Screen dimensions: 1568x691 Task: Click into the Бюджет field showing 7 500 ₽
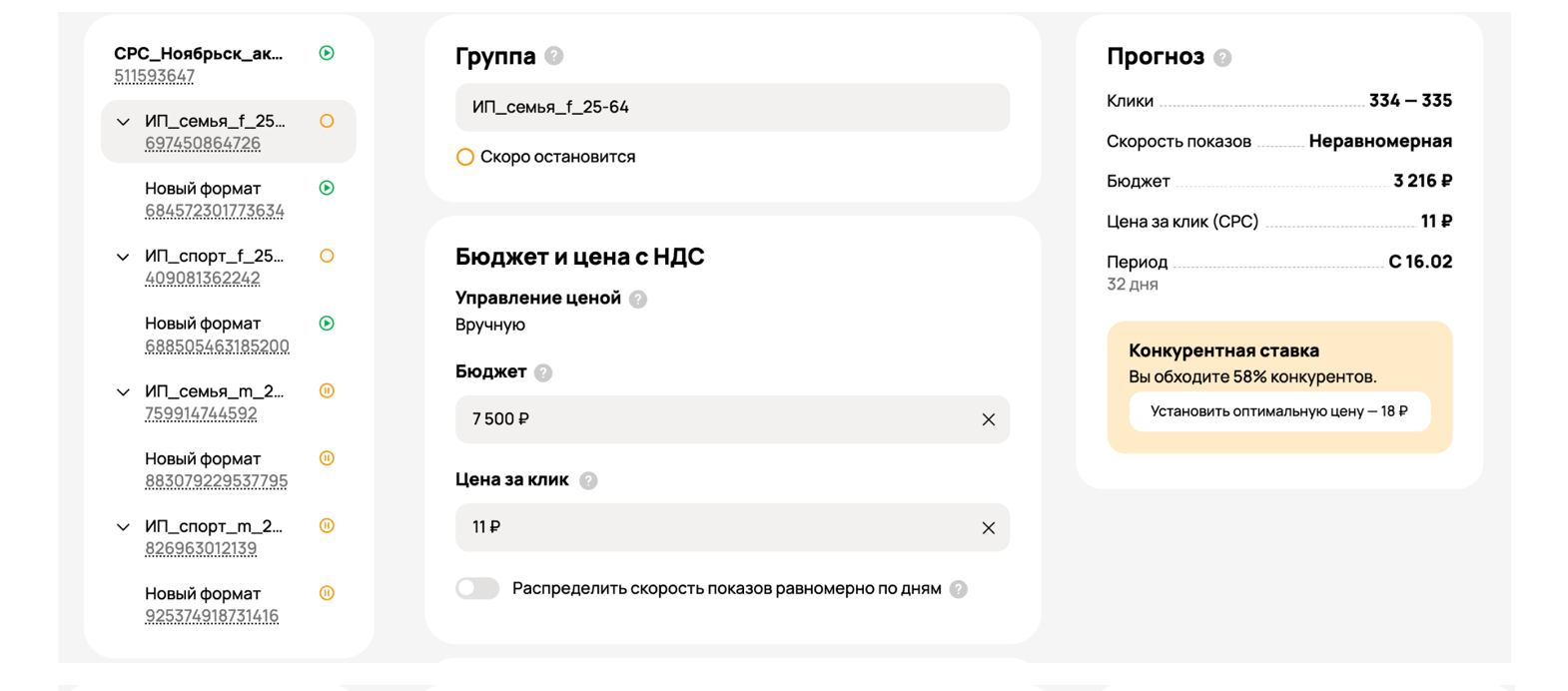711,419
